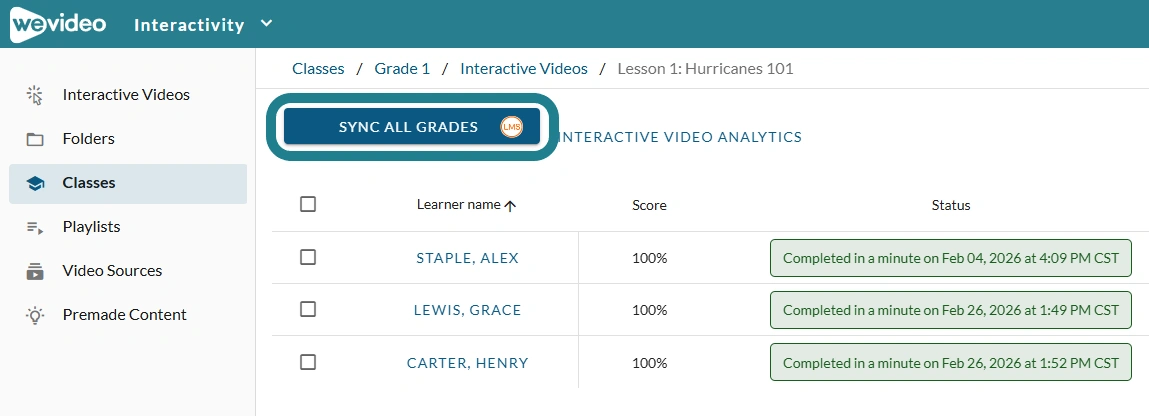This screenshot has width=1149, height=416.
Task: Click the Sync All Grades button
Action: tap(412, 127)
